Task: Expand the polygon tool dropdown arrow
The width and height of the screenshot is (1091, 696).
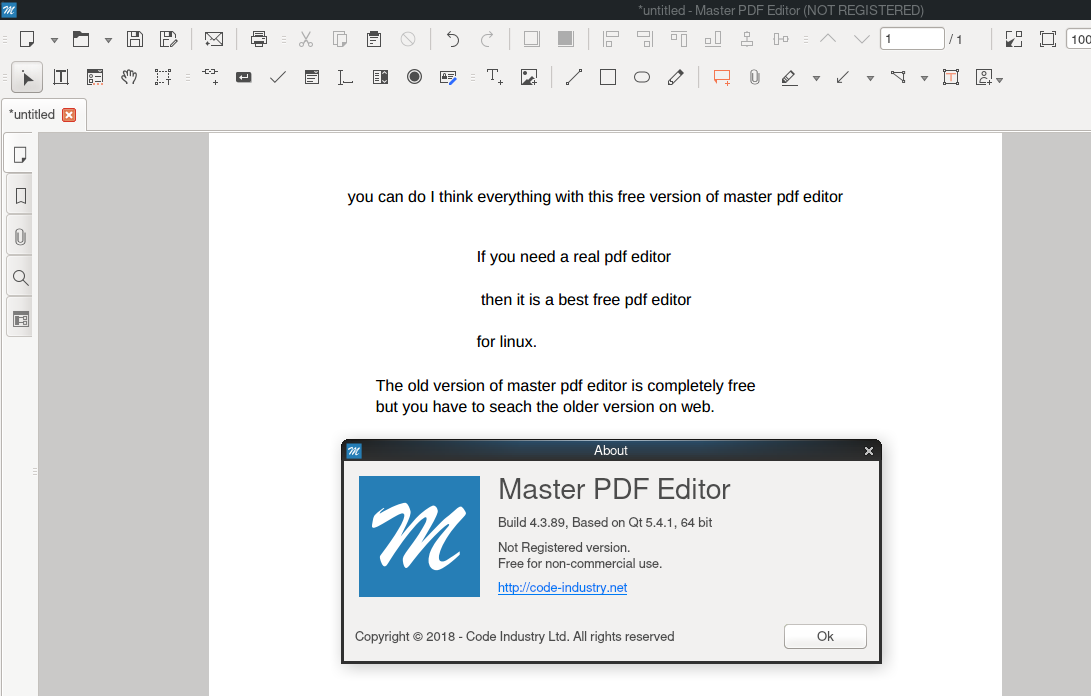Action: pyautogui.click(x=925, y=79)
